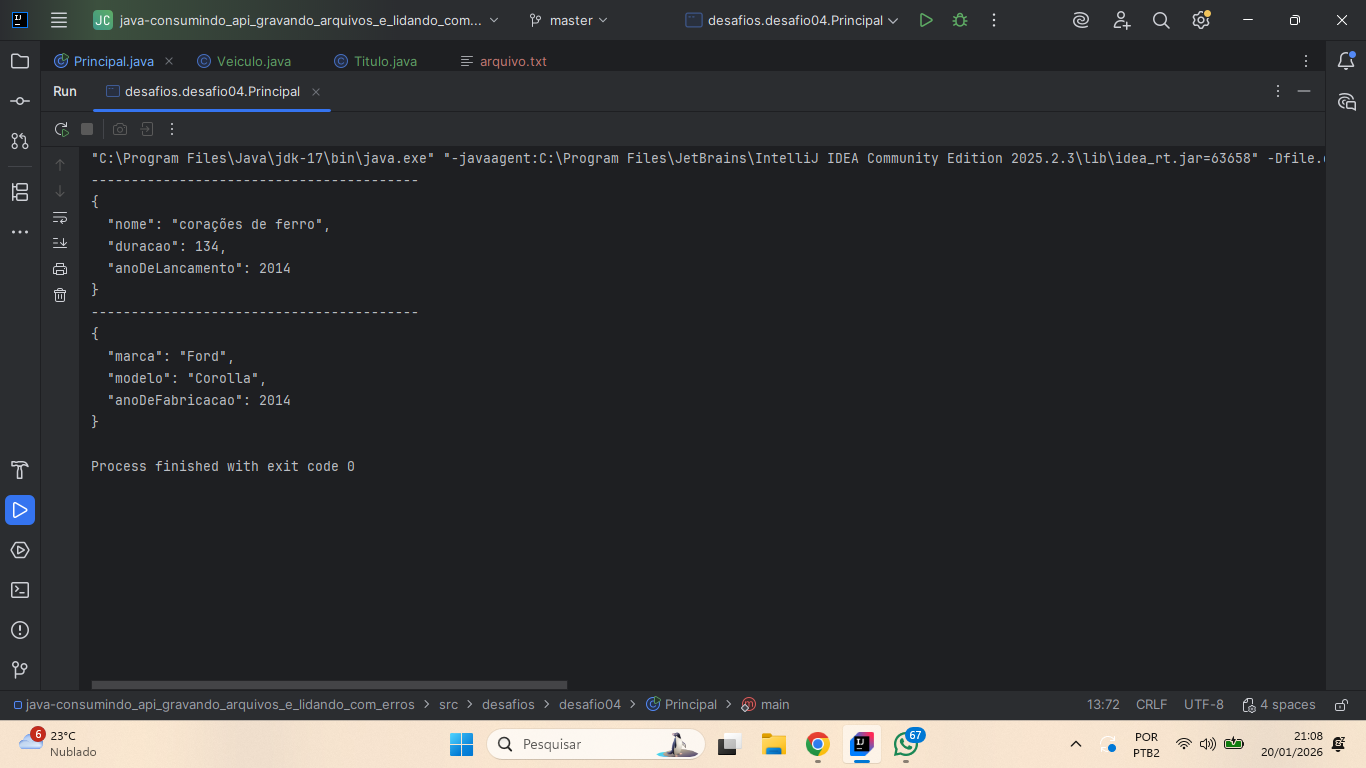Open the Terminal tool window
The height and width of the screenshot is (768, 1366).
coord(20,590)
